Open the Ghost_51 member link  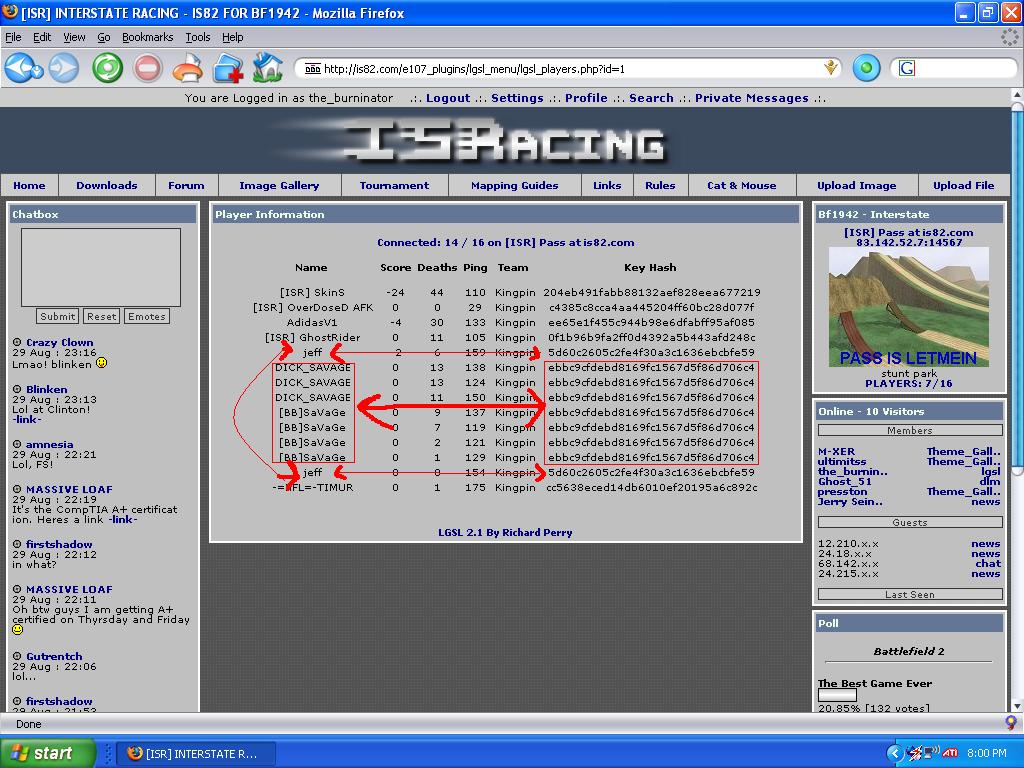(844, 481)
